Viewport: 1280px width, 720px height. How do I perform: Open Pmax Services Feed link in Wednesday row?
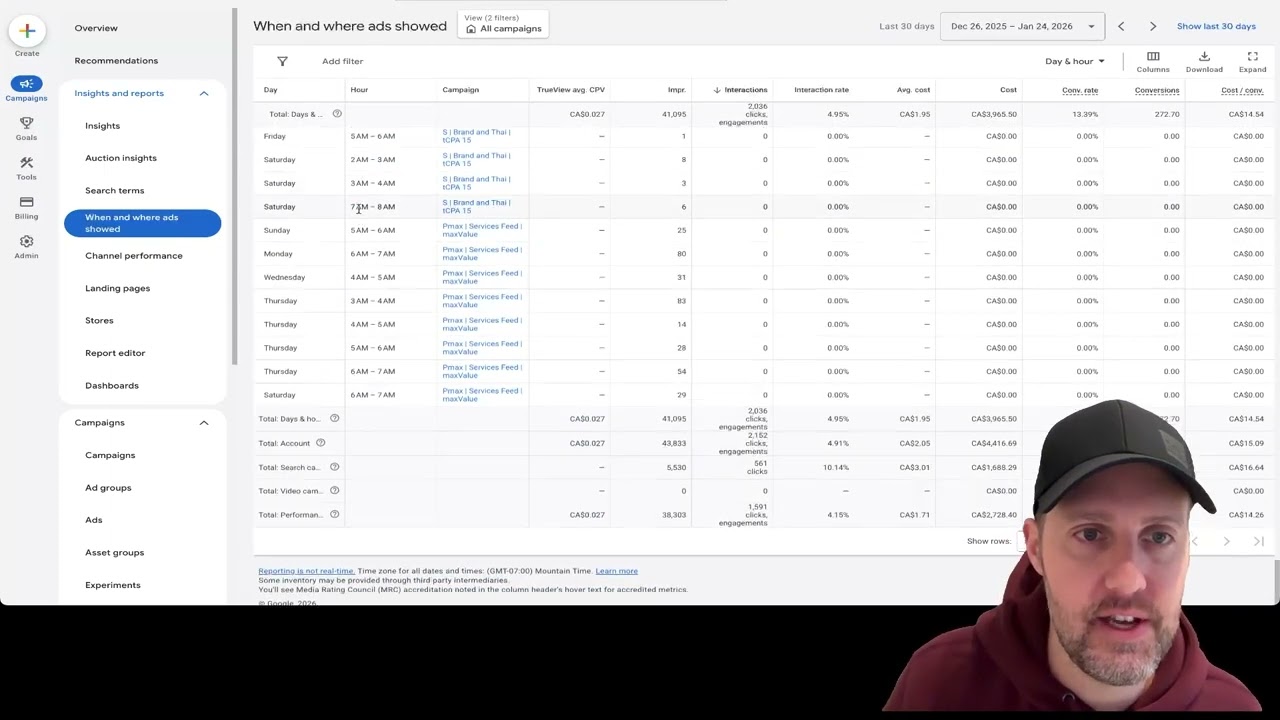[x=482, y=277]
